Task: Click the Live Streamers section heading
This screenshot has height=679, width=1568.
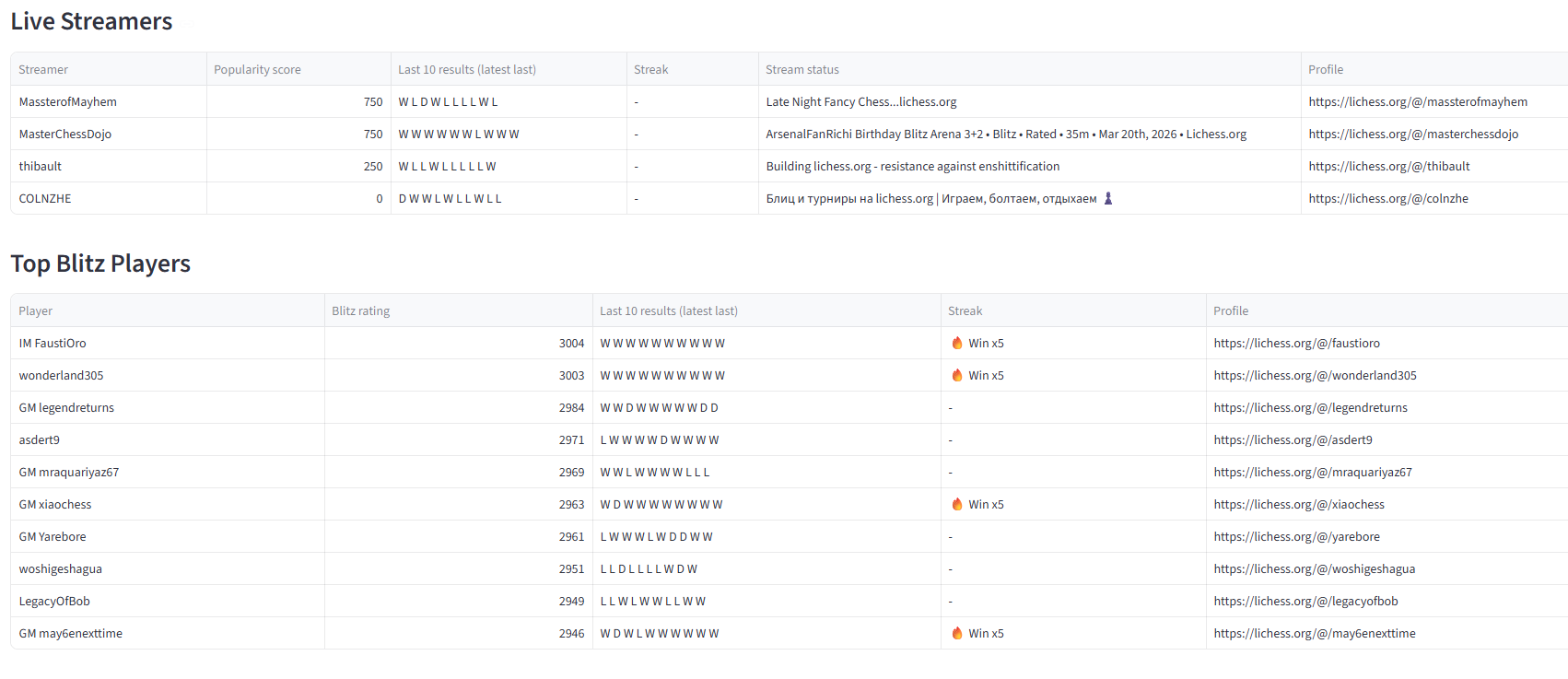Action: [x=91, y=21]
